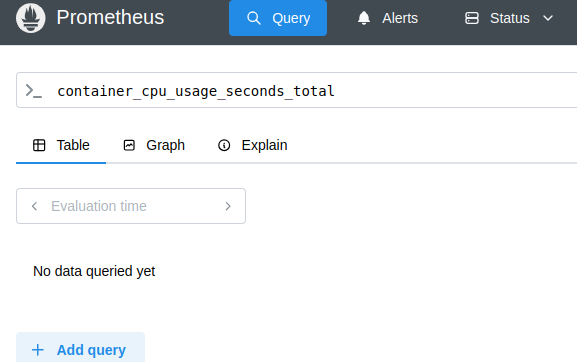Click the Evaluation time input
This screenshot has width=577, height=362.
click(131, 206)
